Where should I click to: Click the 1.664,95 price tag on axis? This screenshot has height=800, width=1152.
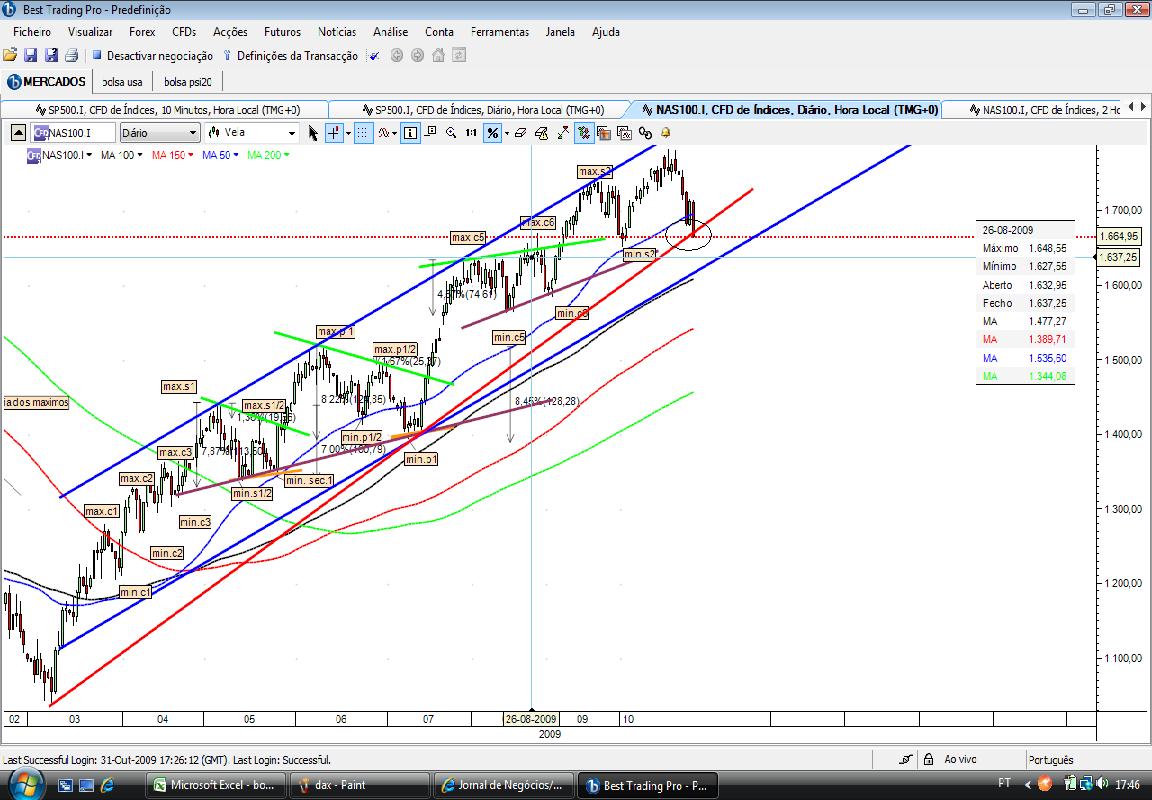click(1118, 236)
